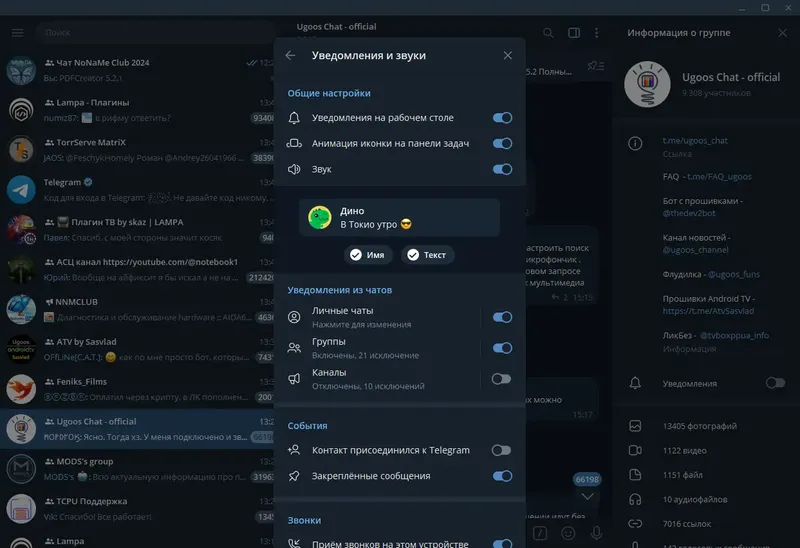Image resolution: width=800 pixels, height=548 pixels.
Task: Focus the Поиск search field
Action: [156, 33]
